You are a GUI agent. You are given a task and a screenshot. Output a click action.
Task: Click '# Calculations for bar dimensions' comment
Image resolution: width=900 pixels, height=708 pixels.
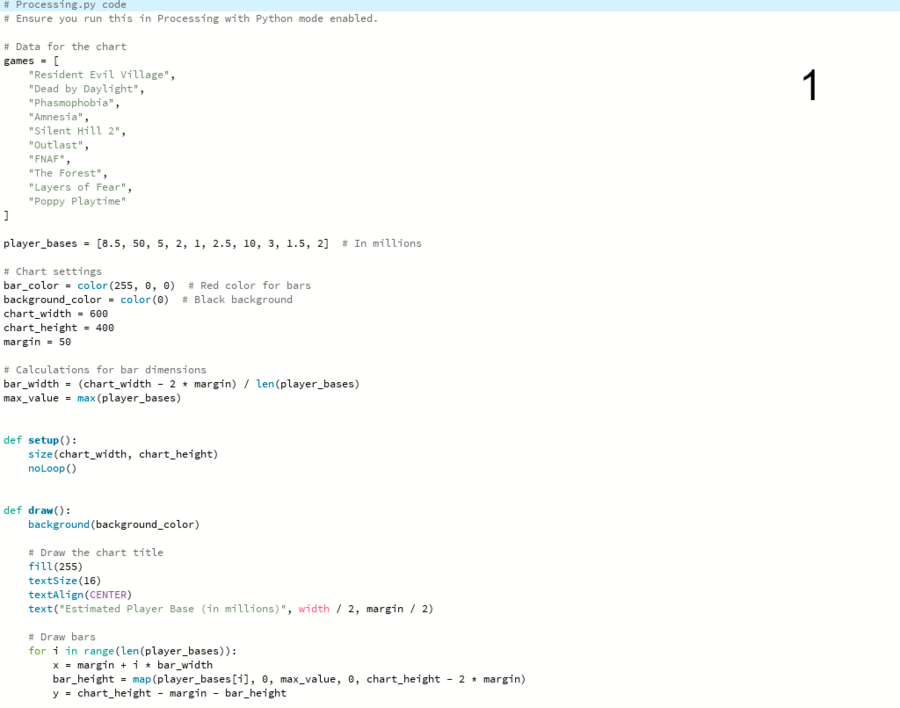pyautogui.click(x=105, y=370)
